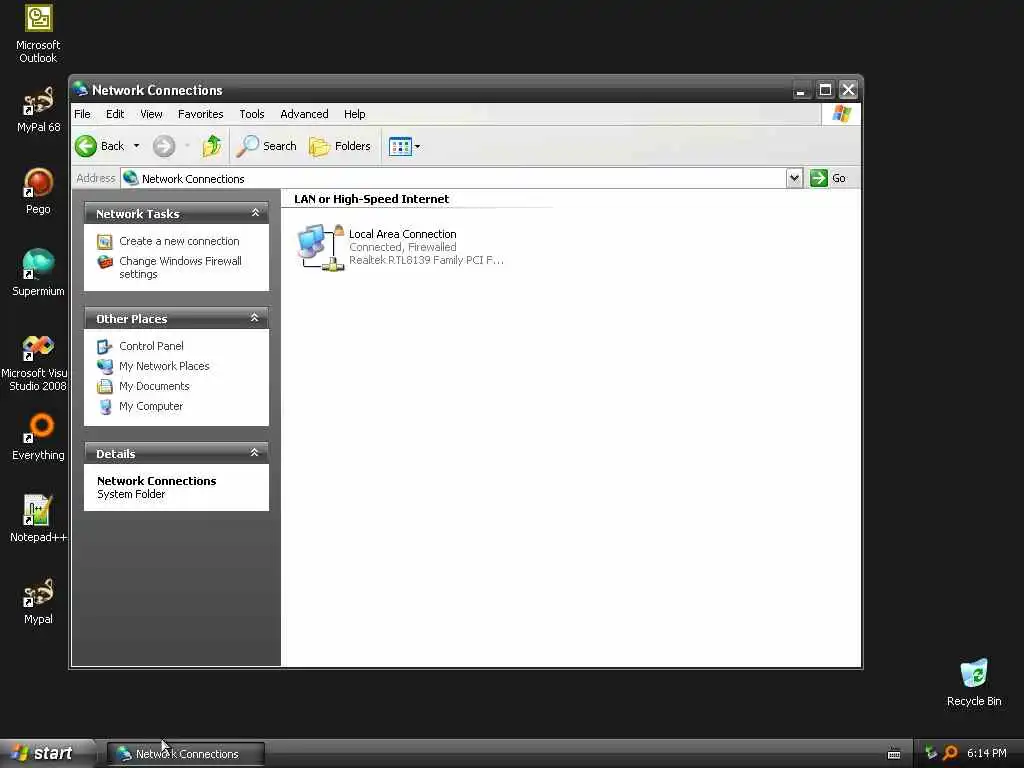The image size is (1024, 768).
Task: Open Control Panel from Other Places
Action: coord(151,346)
